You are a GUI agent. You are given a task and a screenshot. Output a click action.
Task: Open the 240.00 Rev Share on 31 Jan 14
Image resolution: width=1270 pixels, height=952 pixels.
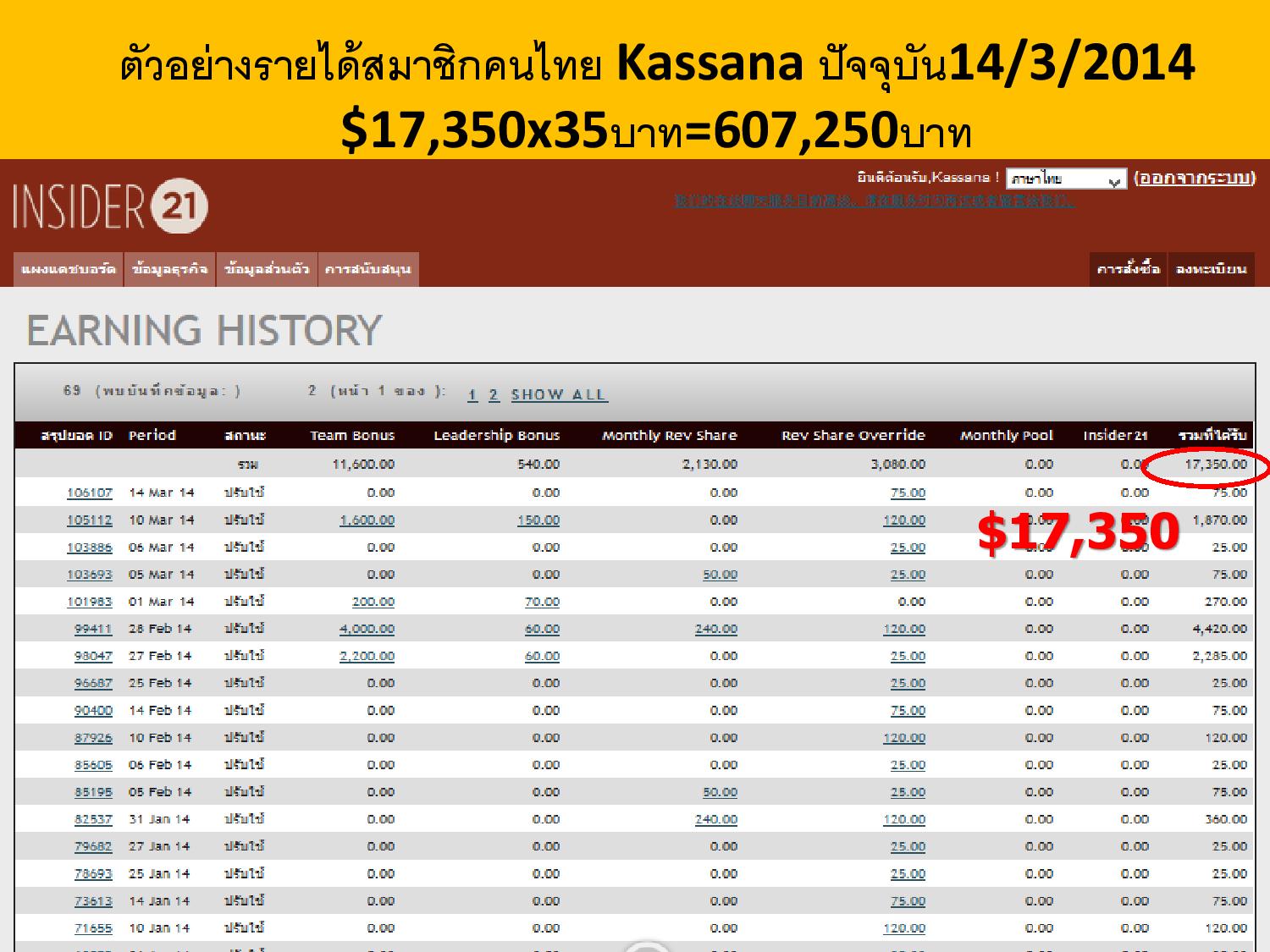[716, 819]
